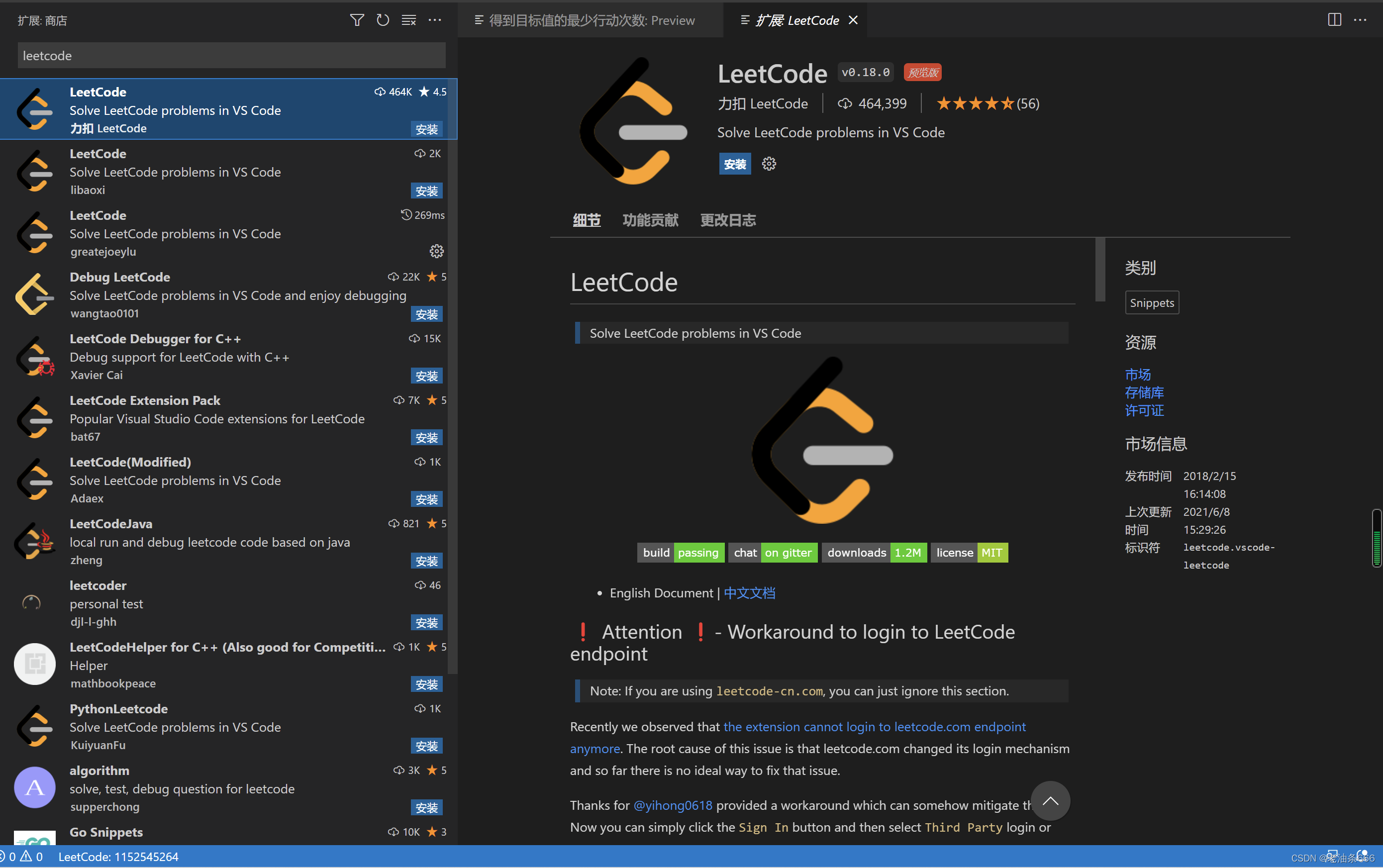The height and width of the screenshot is (868, 1383).
Task: Click the manage gear beside the 安装 button
Action: (x=768, y=164)
